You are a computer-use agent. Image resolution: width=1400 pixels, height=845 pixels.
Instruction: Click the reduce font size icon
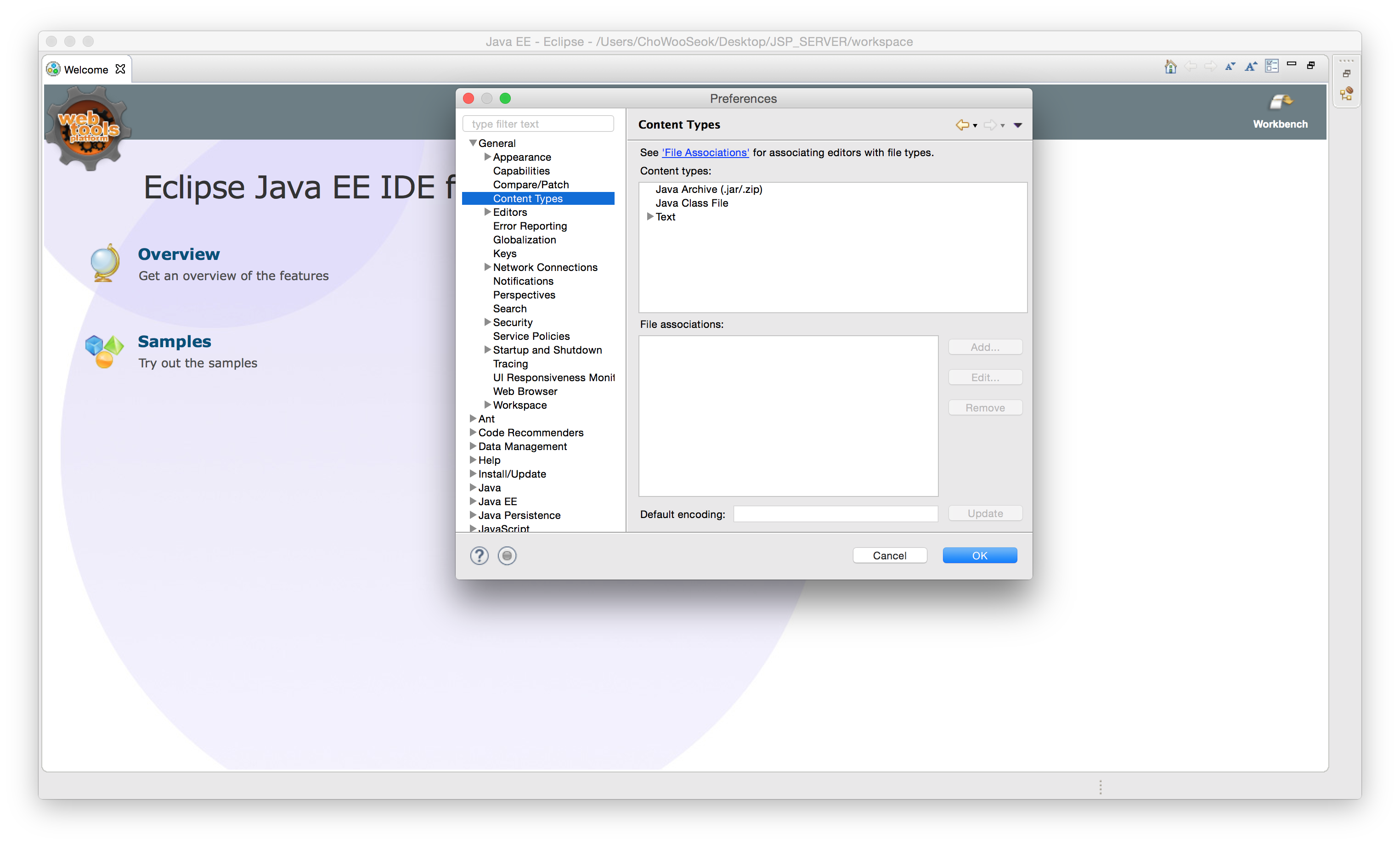coord(1230,67)
